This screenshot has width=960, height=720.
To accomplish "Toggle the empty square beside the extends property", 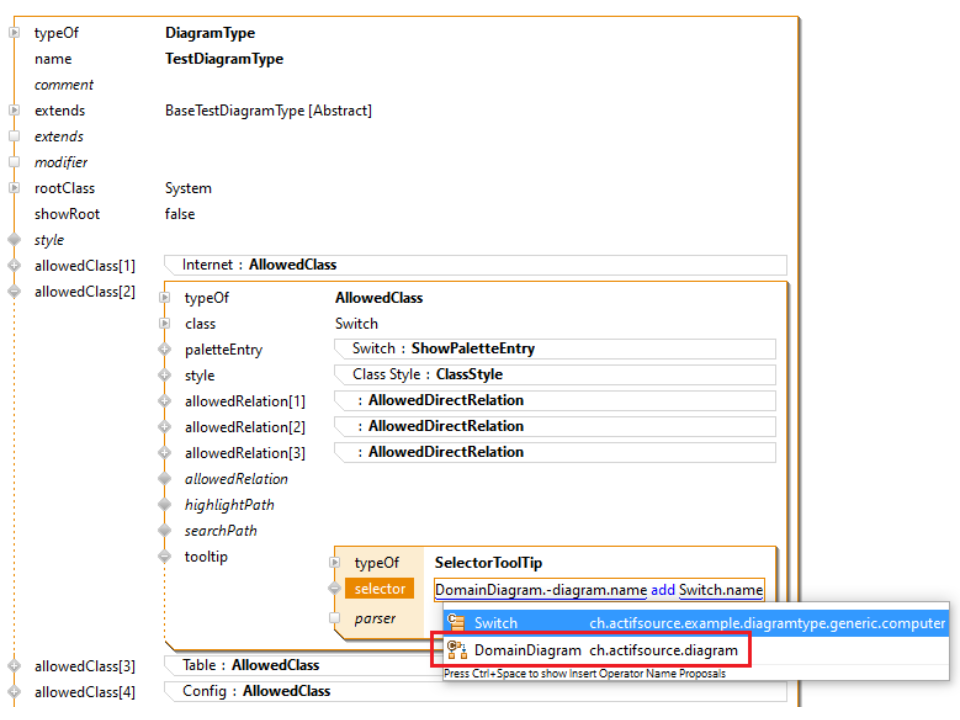I will (16, 136).
